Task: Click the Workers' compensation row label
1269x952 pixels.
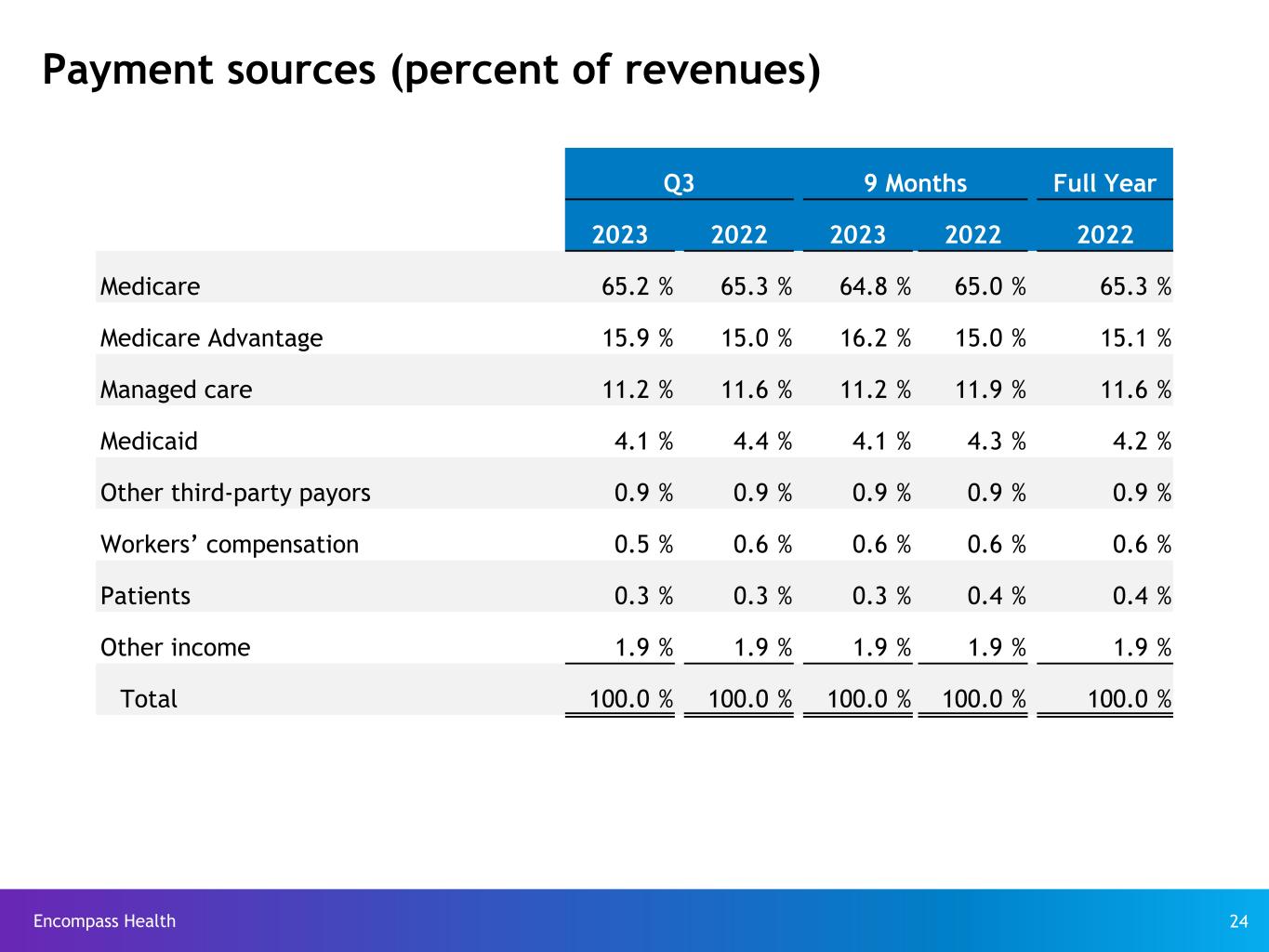Action: point(229,544)
